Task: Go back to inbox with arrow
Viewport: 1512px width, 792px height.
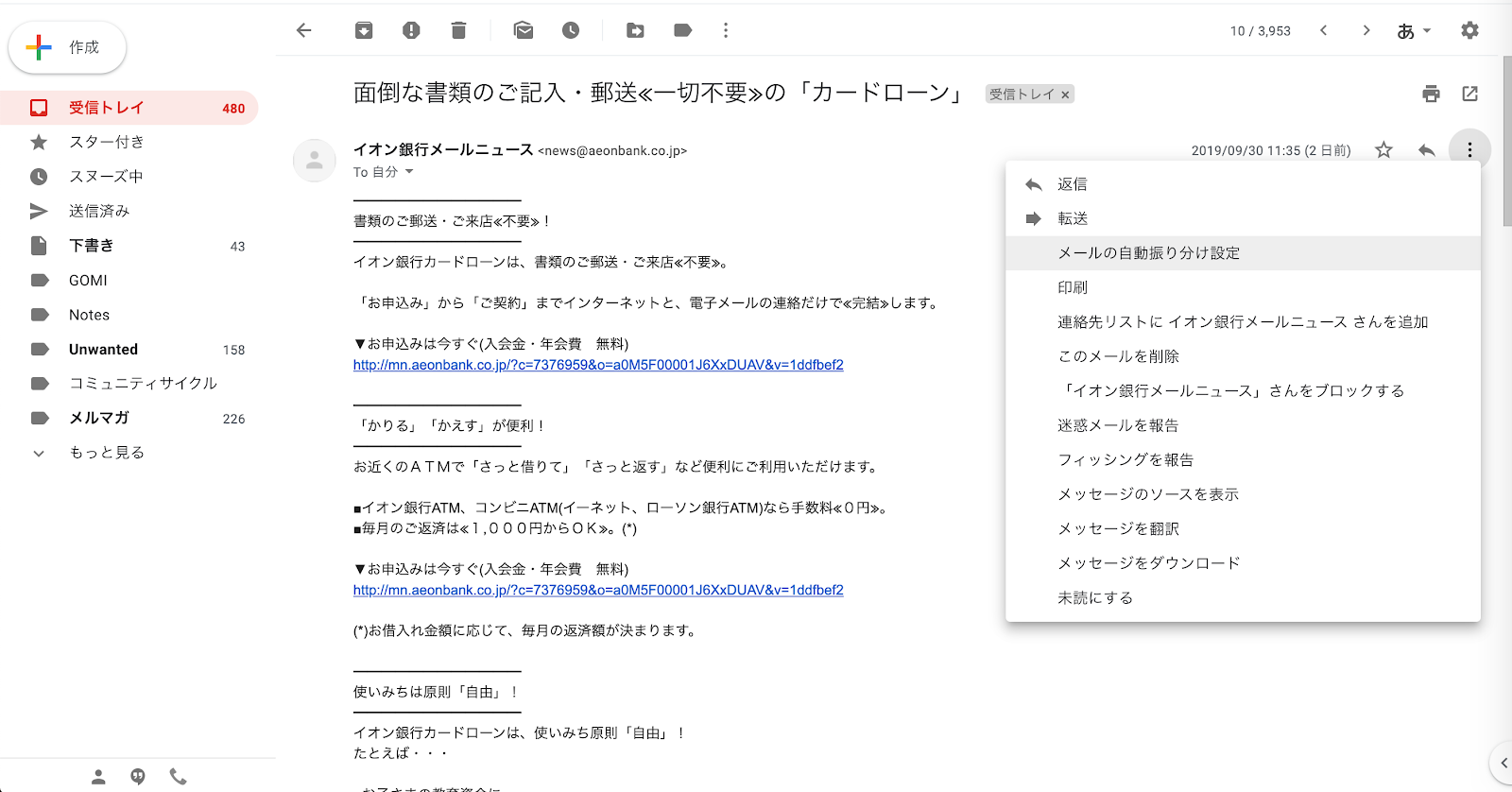Action: coord(303,30)
